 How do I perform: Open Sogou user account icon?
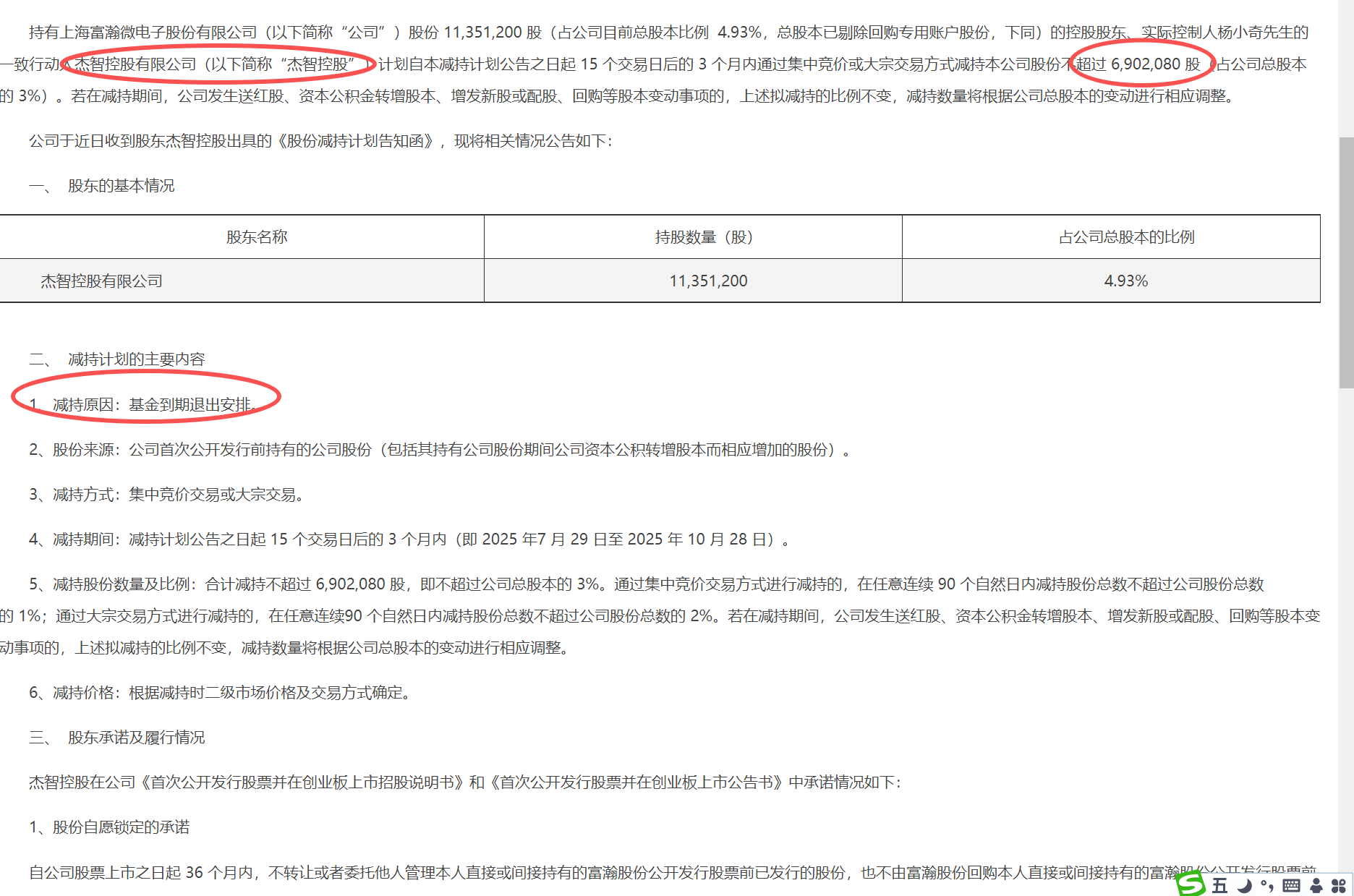point(1316,886)
